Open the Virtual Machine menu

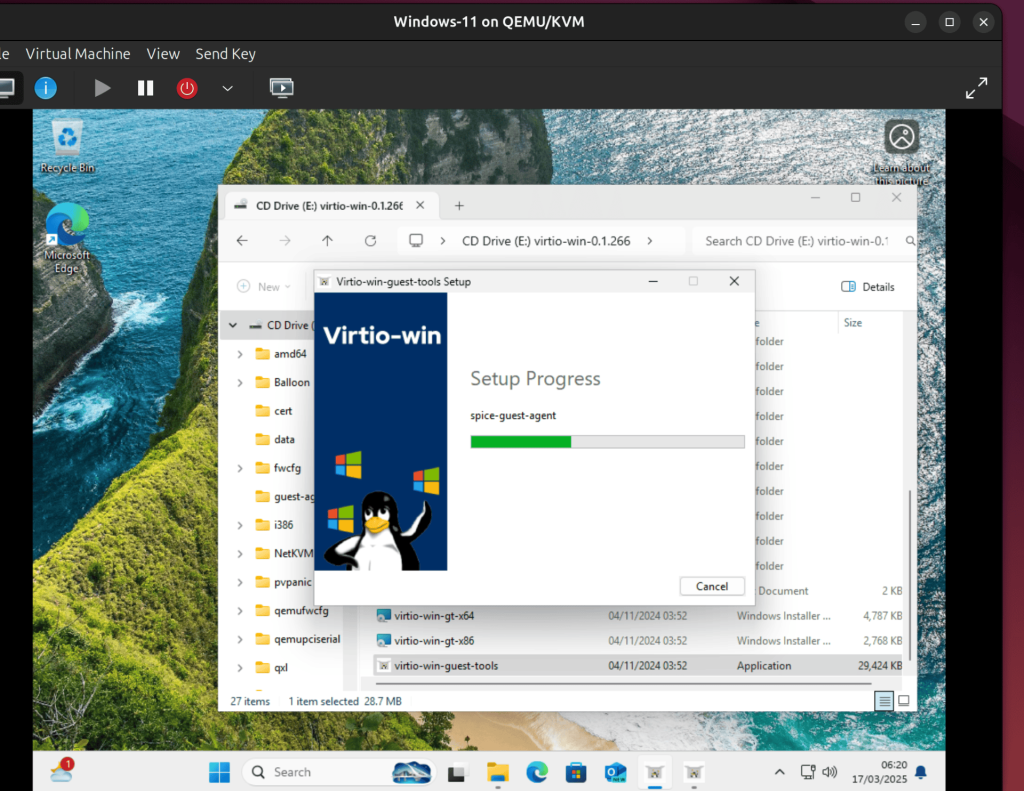(77, 53)
